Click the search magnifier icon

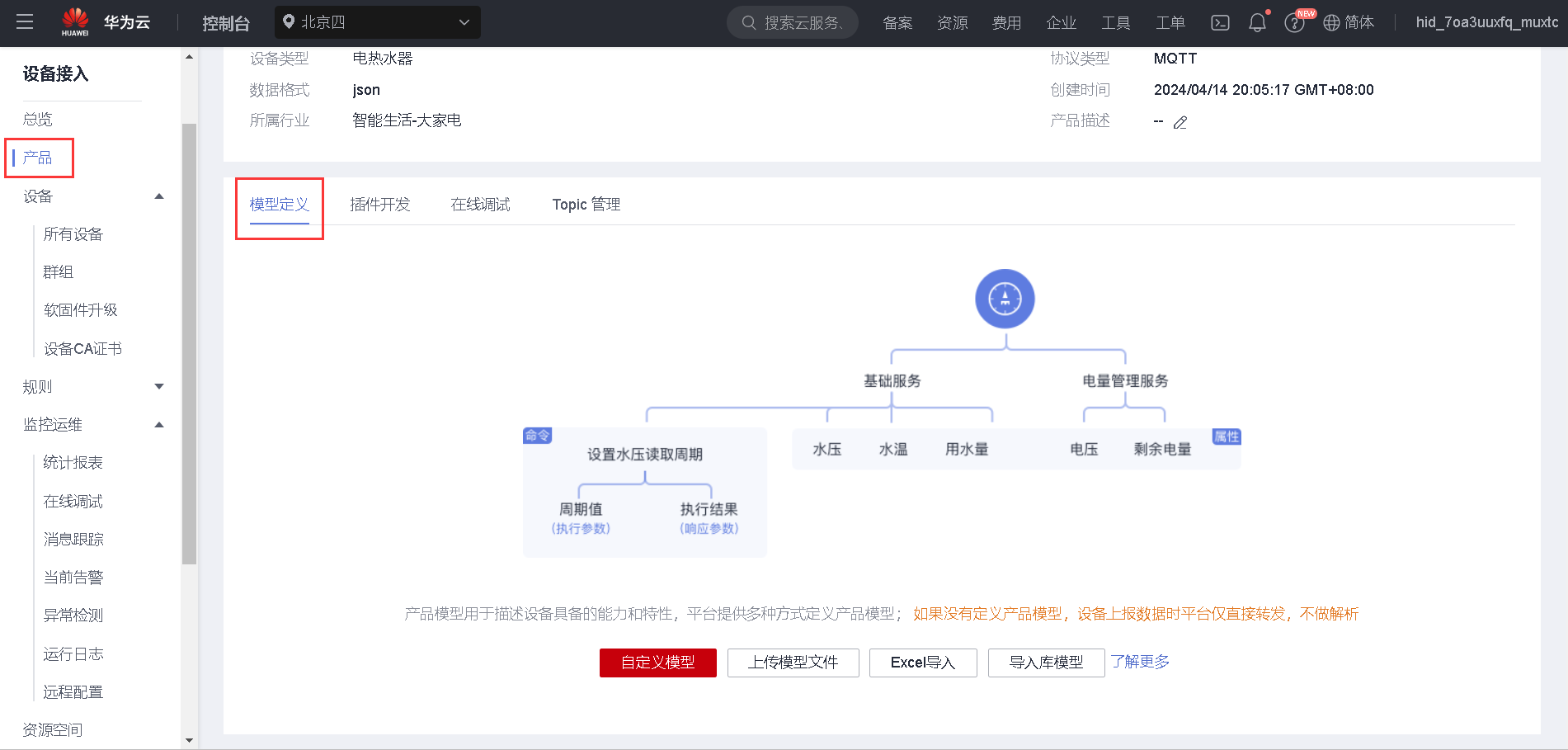pyautogui.click(x=749, y=23)
